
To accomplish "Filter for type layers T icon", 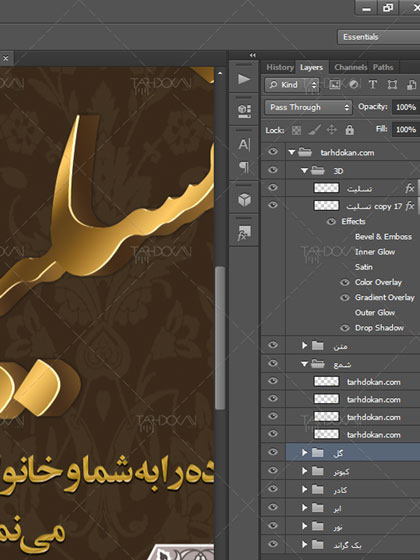I will click(372, 85).
